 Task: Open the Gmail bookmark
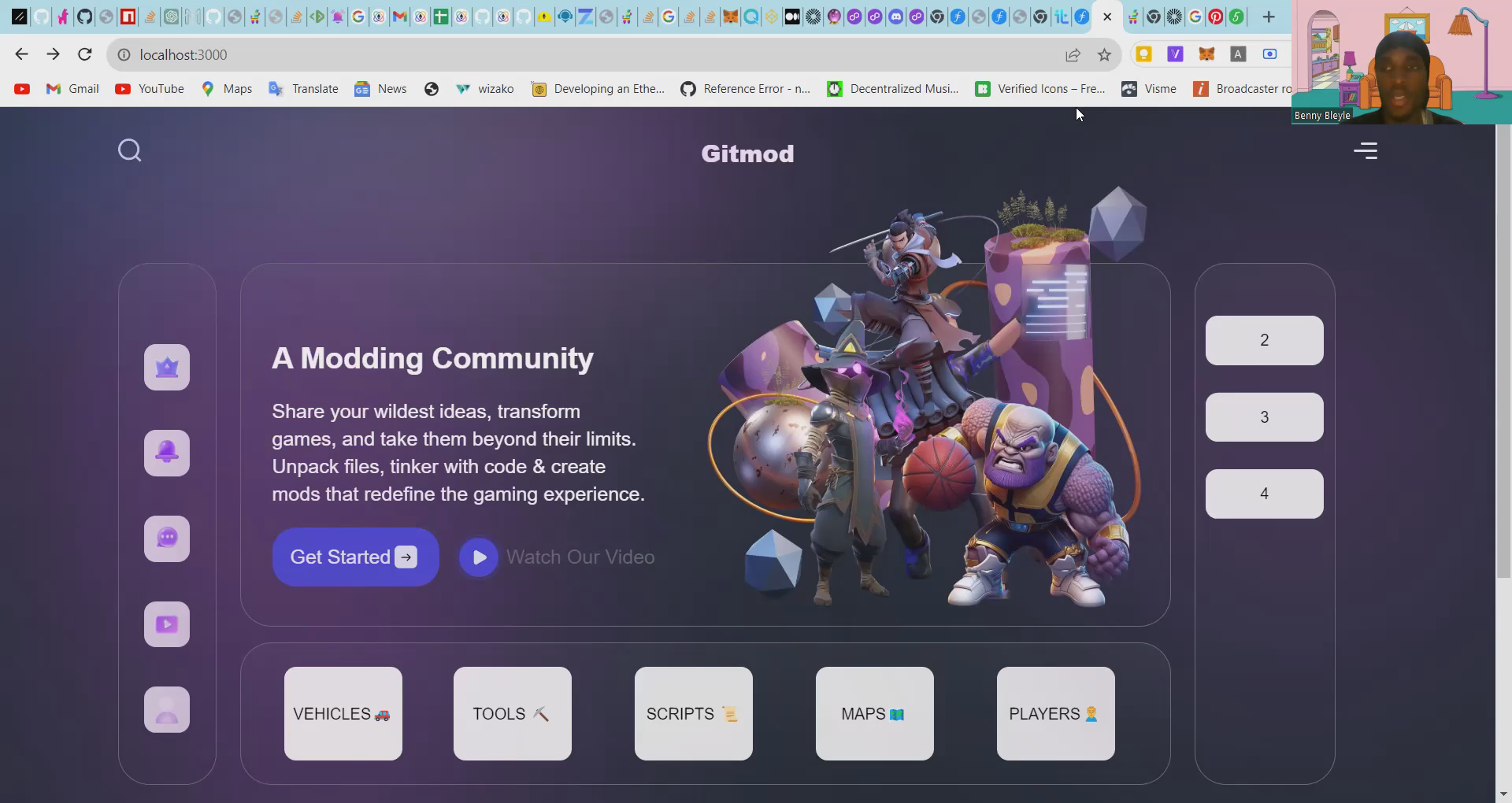coord(72,89)
